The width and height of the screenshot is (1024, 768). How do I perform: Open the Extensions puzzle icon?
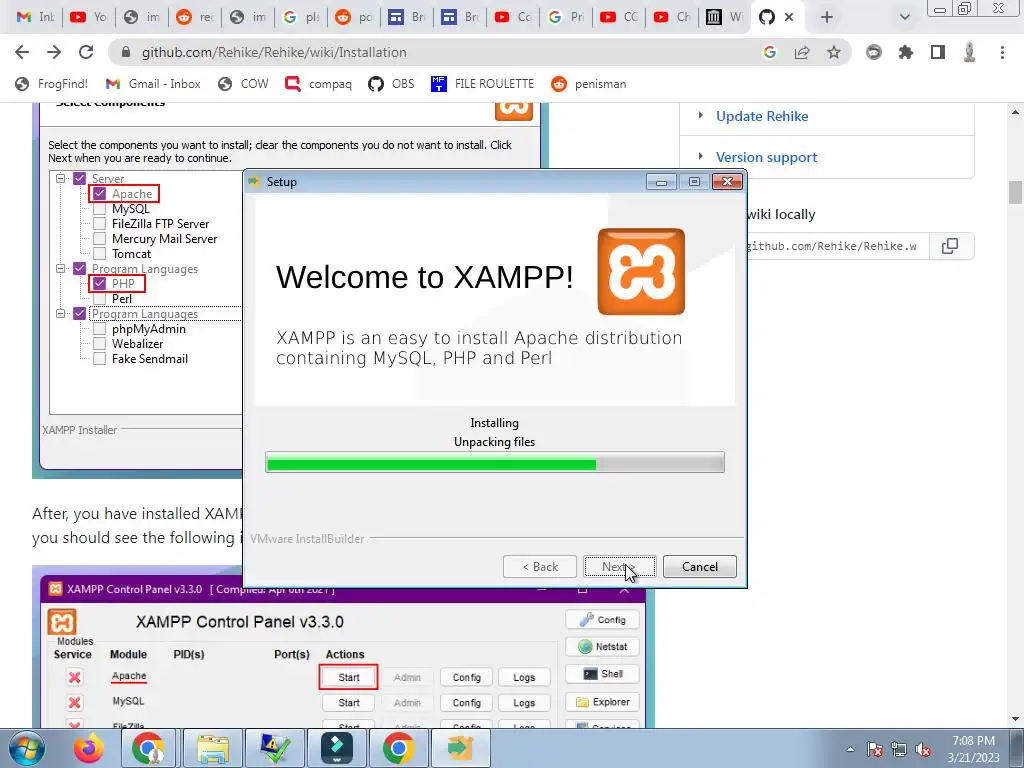[905, 52]
